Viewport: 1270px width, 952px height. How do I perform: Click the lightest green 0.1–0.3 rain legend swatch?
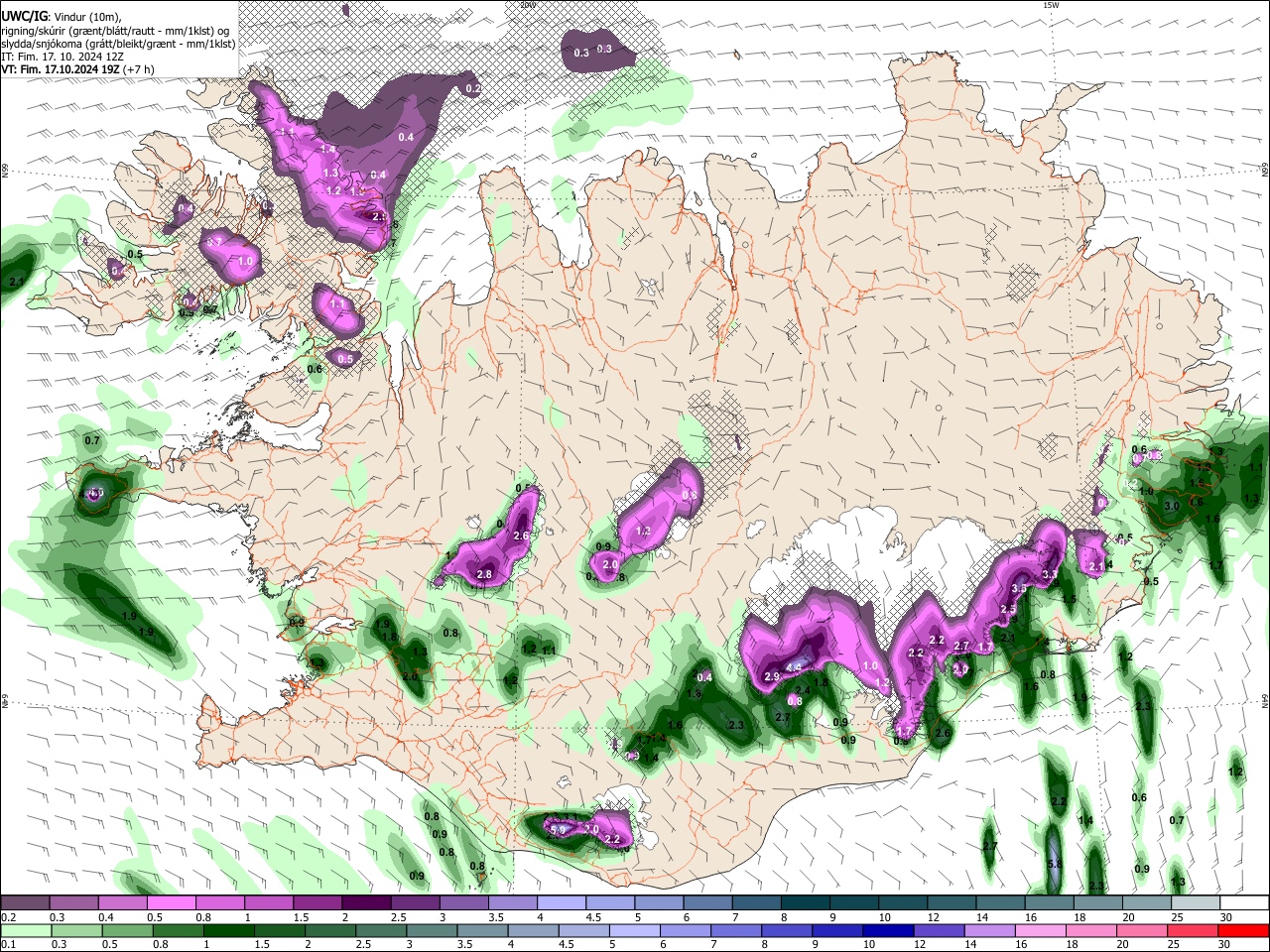(x=25, y=930)
